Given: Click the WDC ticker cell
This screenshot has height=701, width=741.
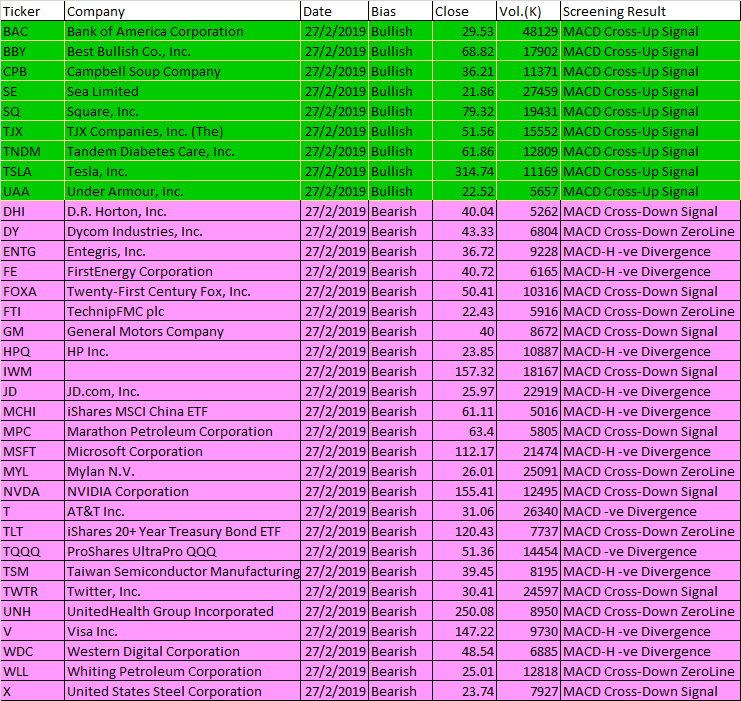Looking at the screenshot, I should click(32, 651).
